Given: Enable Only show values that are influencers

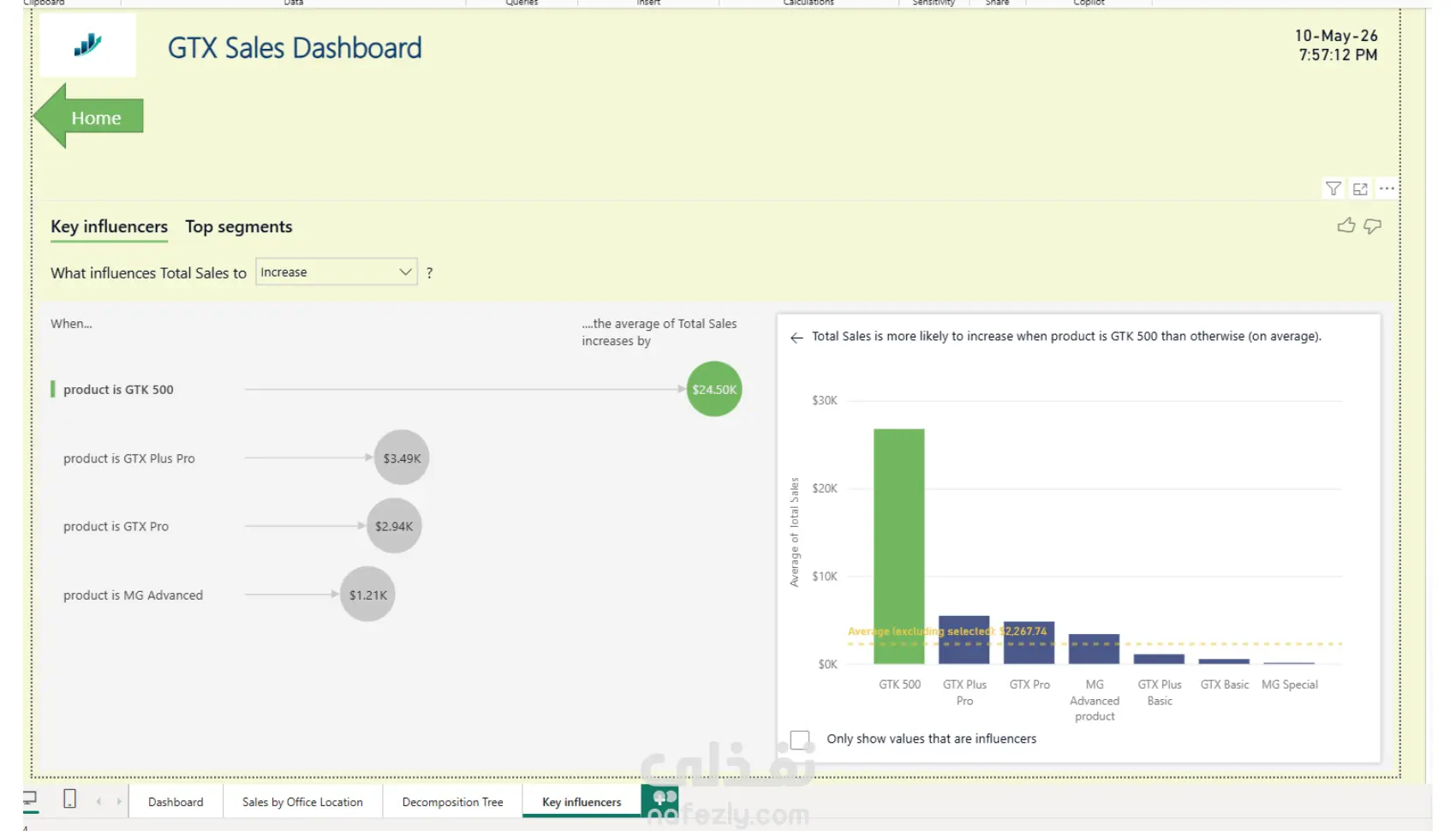Looking at the screenshot, I should click(x=800, y=739).
